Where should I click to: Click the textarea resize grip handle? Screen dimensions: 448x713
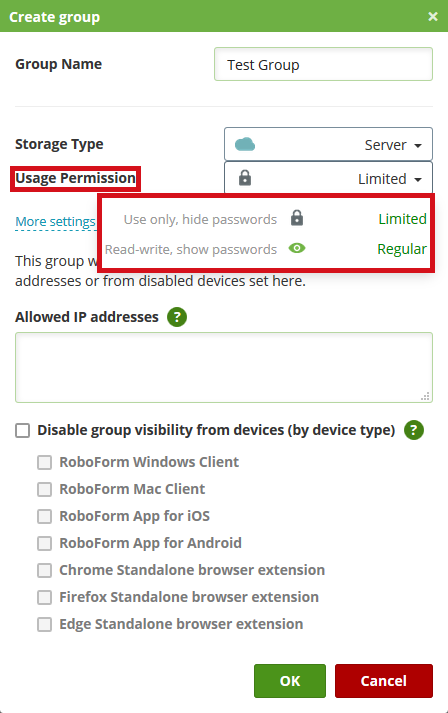coord(425,396)
